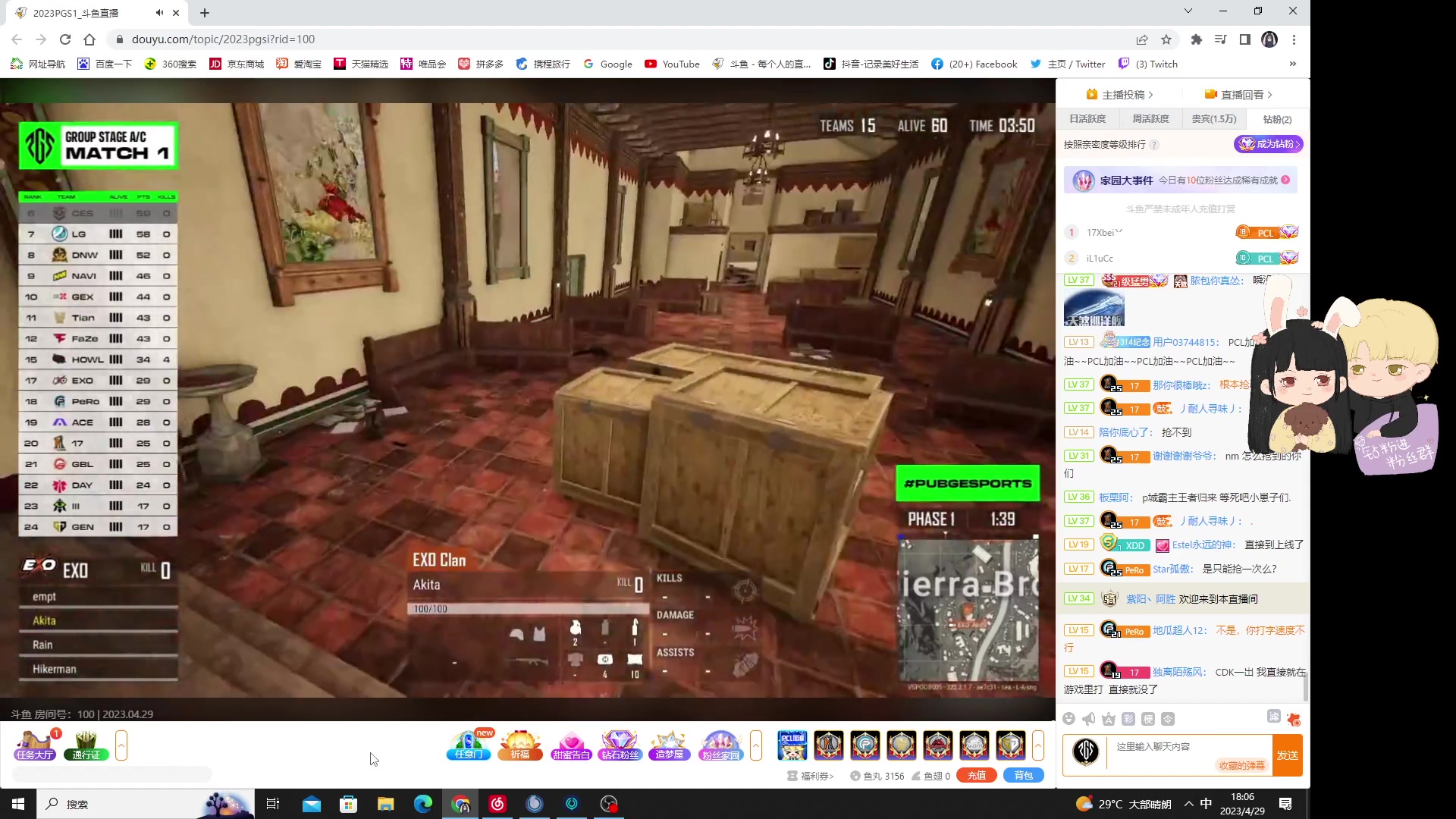
Task: Open the 祈福 blessing icon
Action: click(x=520, y=745)
